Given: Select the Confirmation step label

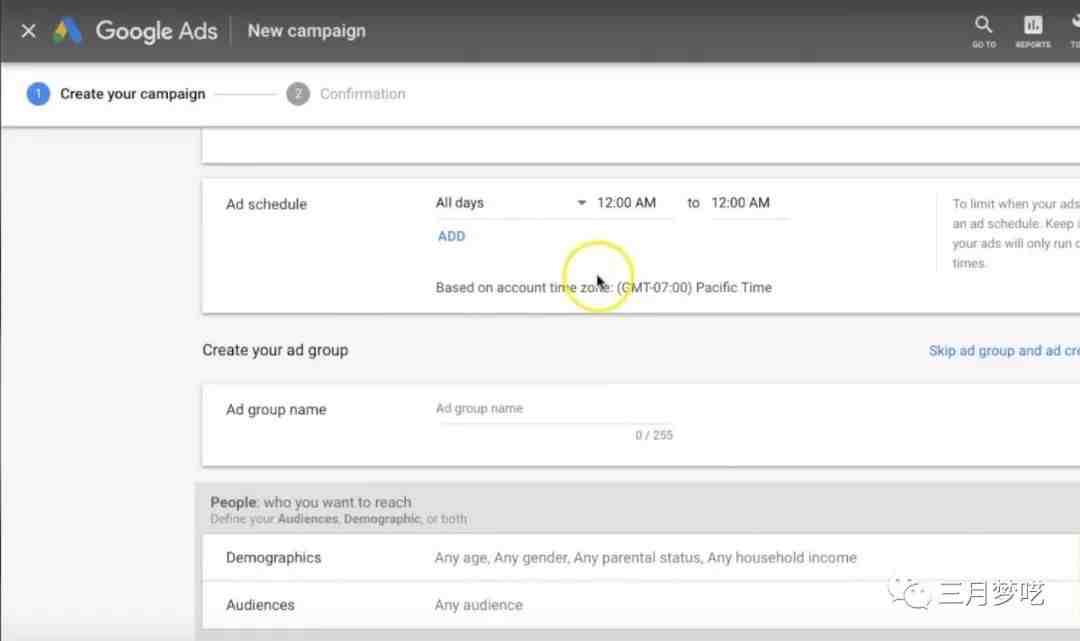Looking at the screenshot, I should tap(362, 94).
